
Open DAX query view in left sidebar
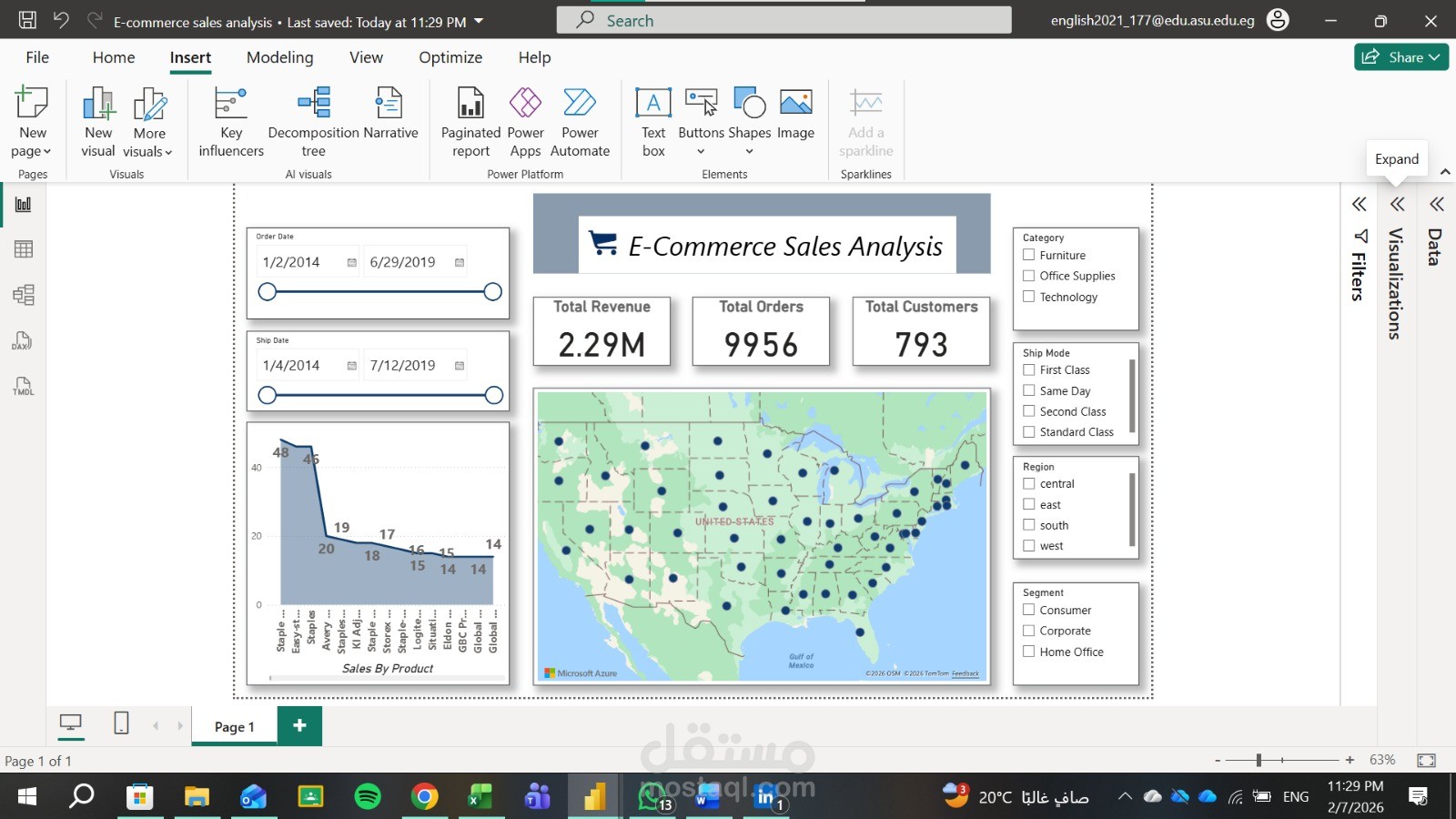pos(24,340)
